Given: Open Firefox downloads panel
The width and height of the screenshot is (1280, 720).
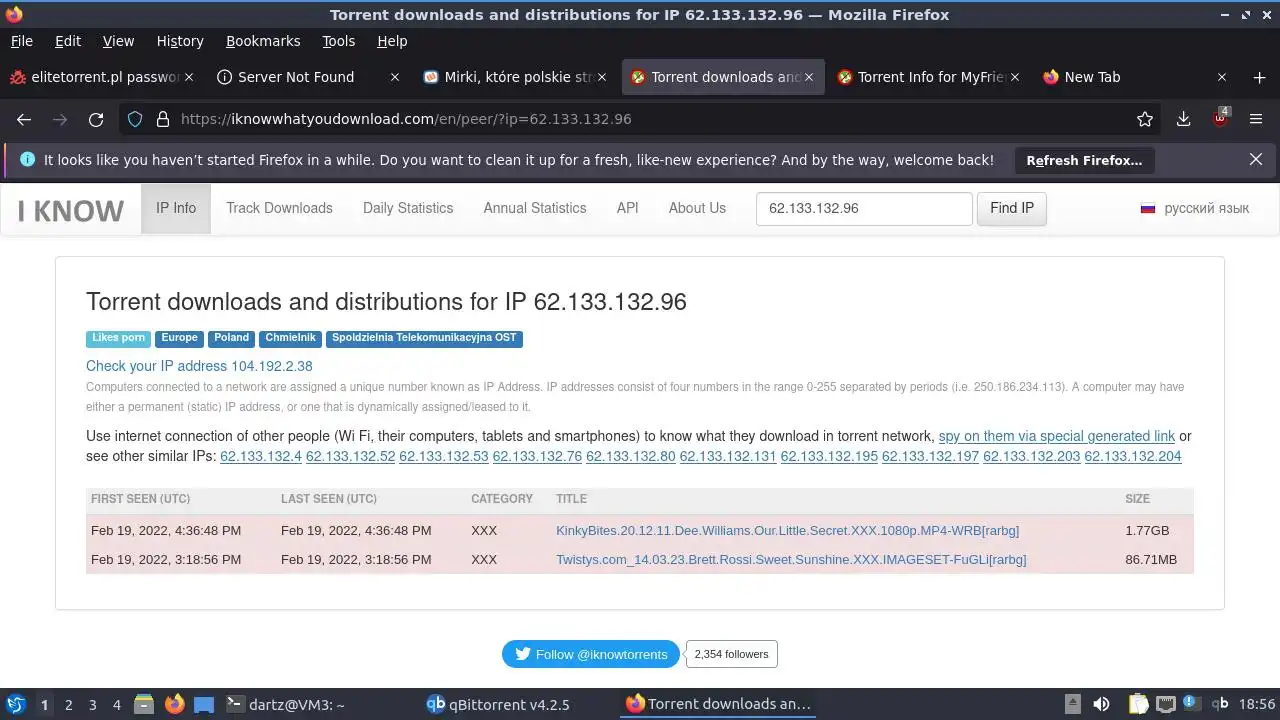Looking at the screenshot, I should [1183, 119].
